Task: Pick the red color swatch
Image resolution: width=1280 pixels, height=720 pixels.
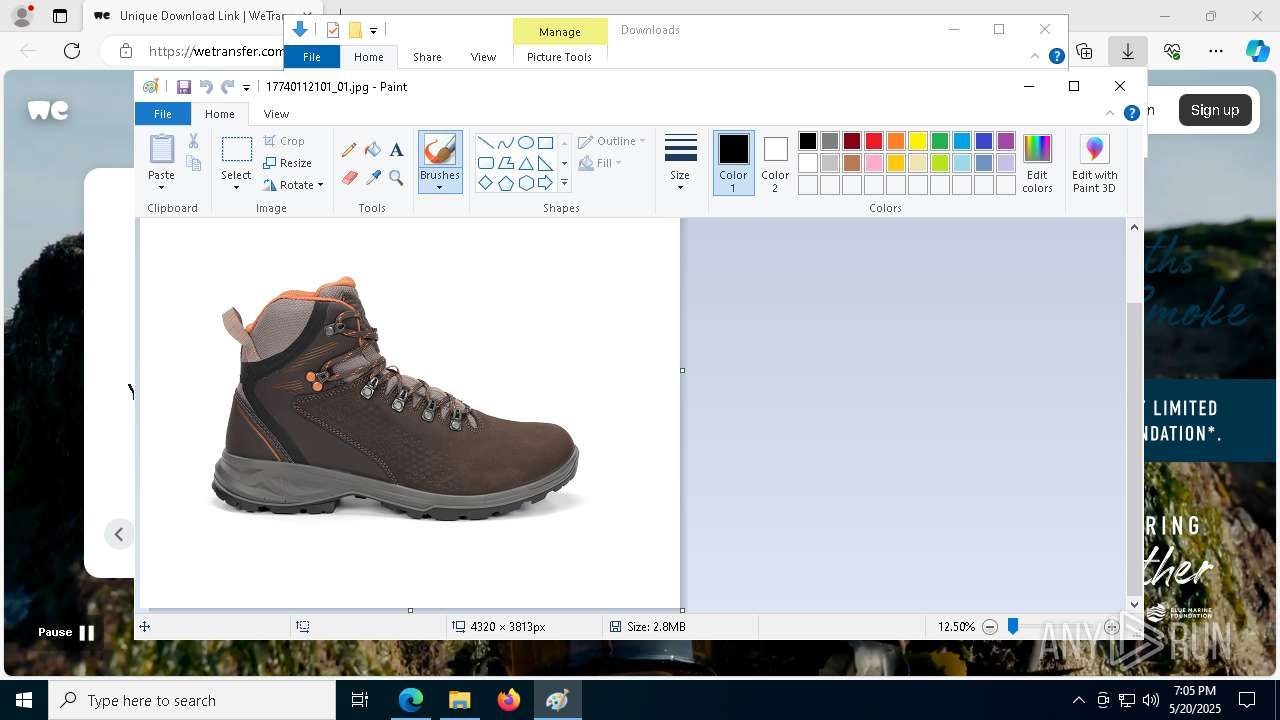Action: pyautogui.click(x=874, y=141)
